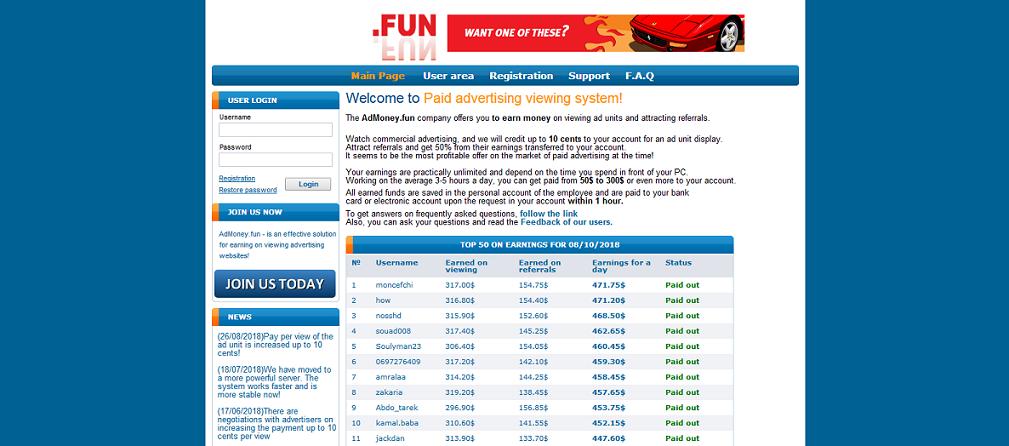The width and height of the screenshot is (1009, 446).
Task: Click username kamal.baba in the table
Action: tap(396, 423)
